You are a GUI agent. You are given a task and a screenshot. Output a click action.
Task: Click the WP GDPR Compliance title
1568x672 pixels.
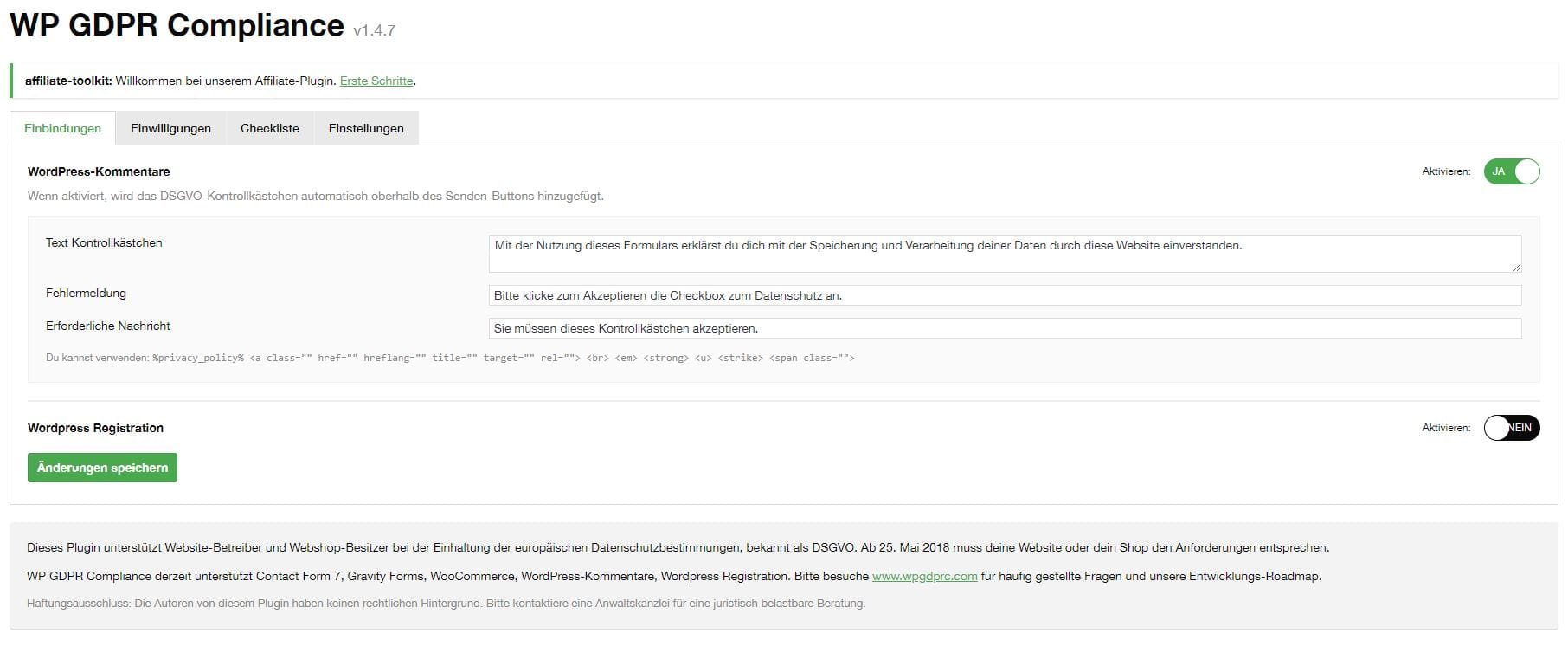click(x=177, y=25)
